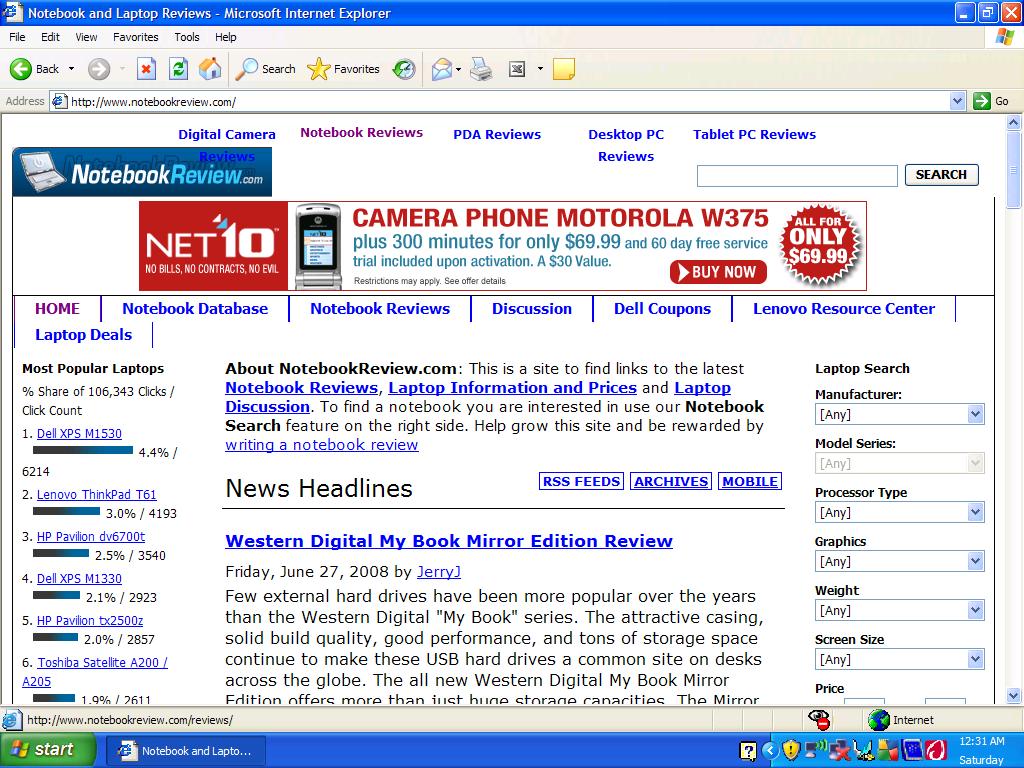Open the File menu
The image size is (1024, 768).
17,37
